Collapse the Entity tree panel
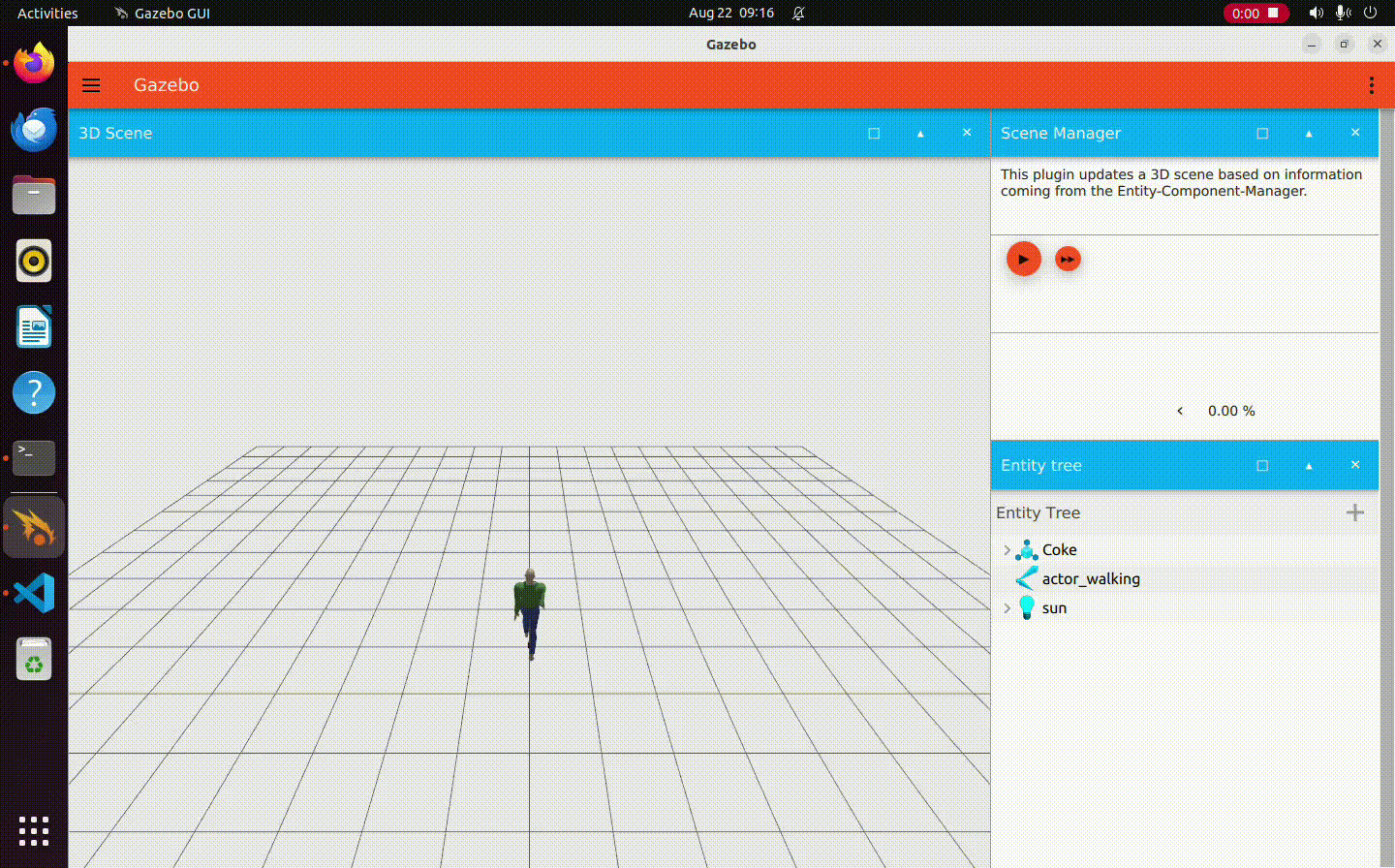This screenshot has width=1395, height=868. click(1309, 466)
